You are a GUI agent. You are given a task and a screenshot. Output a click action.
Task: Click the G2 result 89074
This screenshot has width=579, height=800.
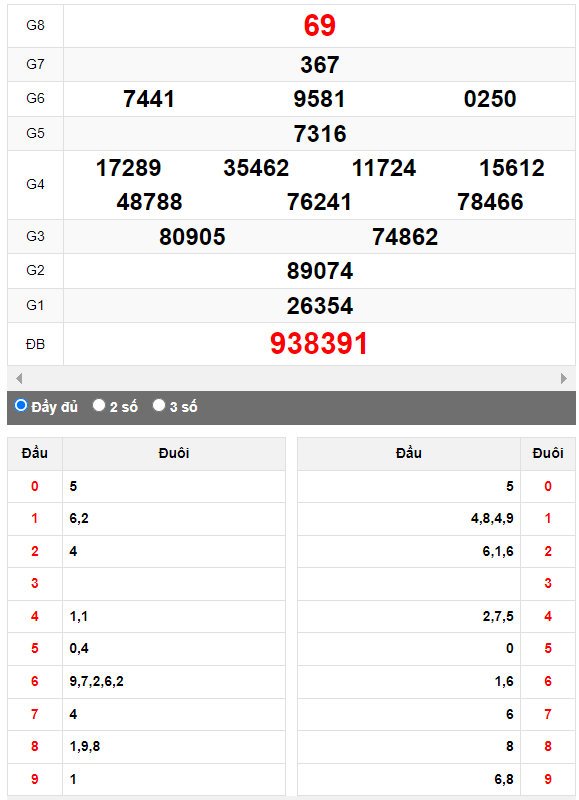(x=319, y=271)
